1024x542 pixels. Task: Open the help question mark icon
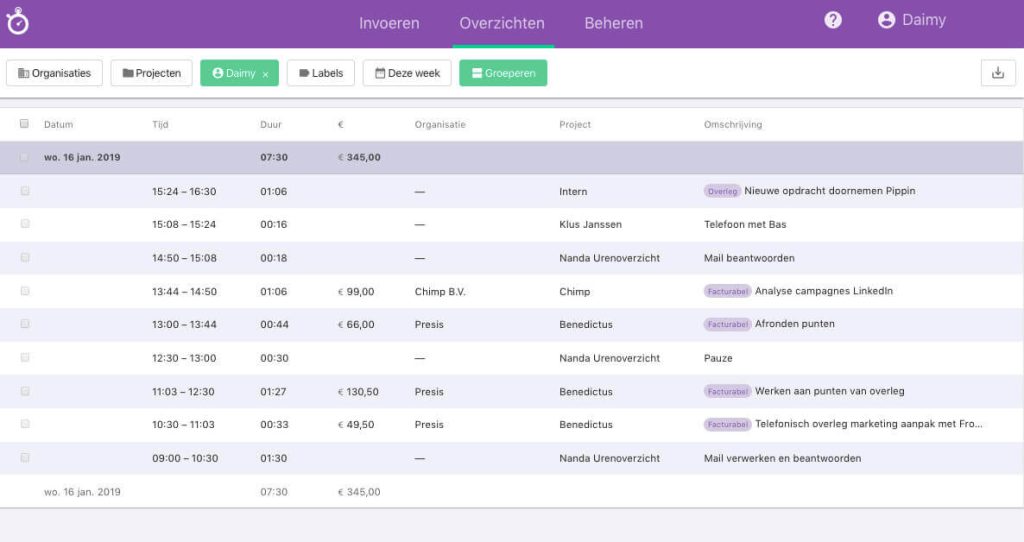(x=833, y=21)
